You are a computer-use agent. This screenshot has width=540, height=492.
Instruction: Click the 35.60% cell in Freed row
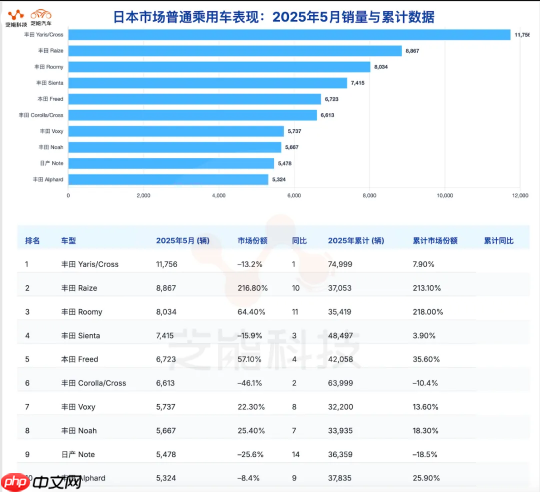tap(426, 359)
